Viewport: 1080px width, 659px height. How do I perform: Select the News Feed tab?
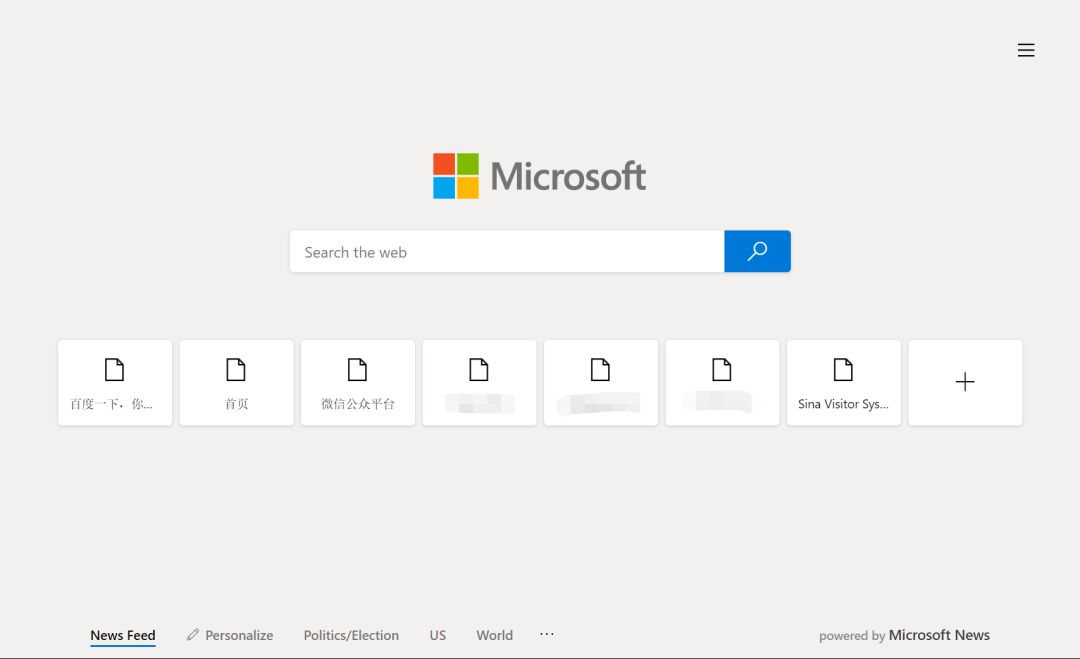(x=123, y=635)
